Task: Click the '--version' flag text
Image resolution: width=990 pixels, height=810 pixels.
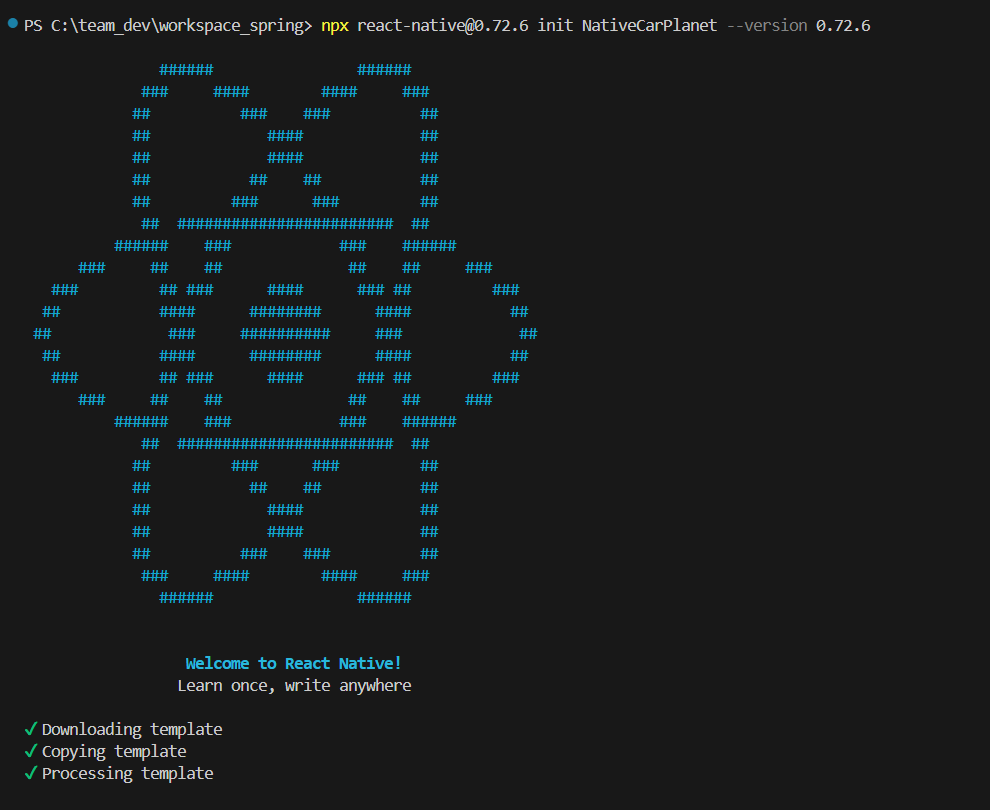Action: click(x=766, y=26)
